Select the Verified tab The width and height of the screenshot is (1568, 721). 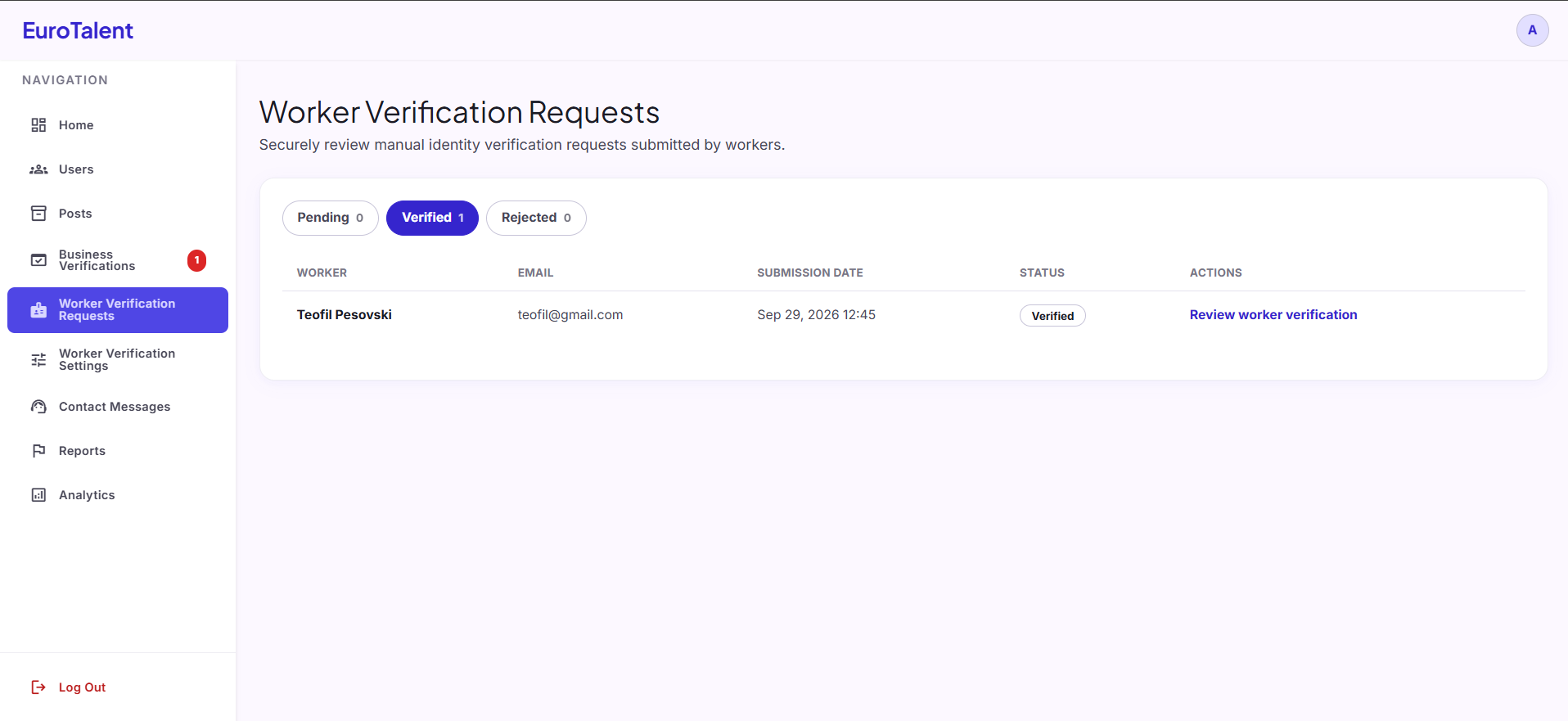coord(432,218)
